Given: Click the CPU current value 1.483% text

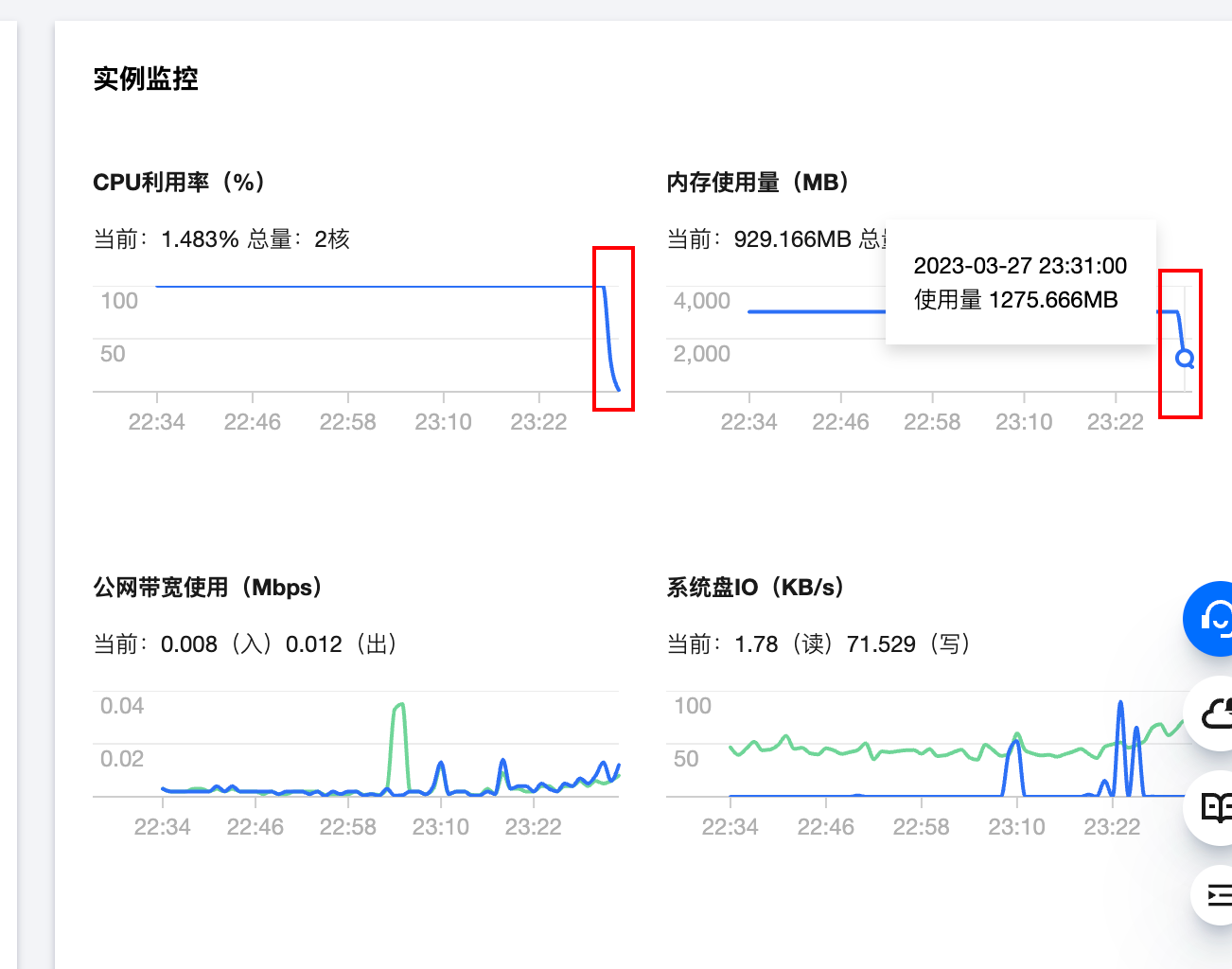Looking at the screenshot, I should (200, 239).
